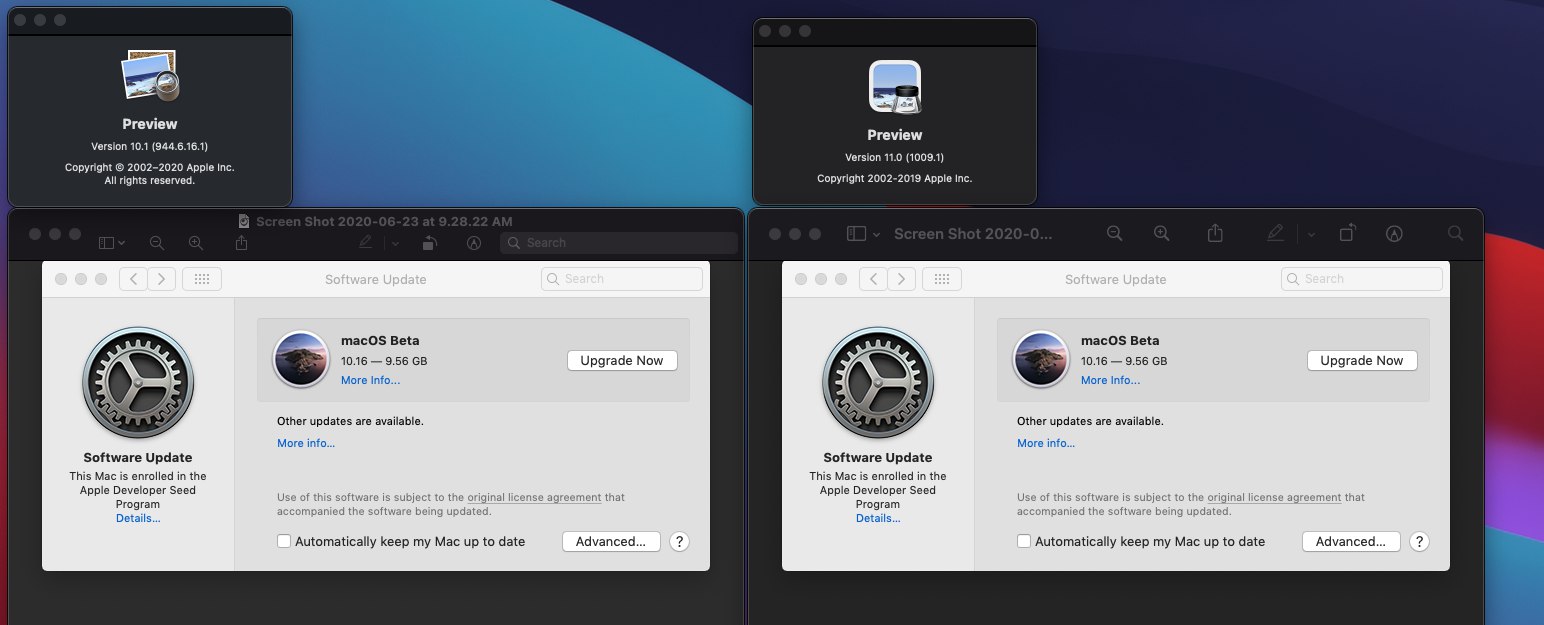Open macOS Beta More Info… link, 9.28.22 AM window

(370, 380)
